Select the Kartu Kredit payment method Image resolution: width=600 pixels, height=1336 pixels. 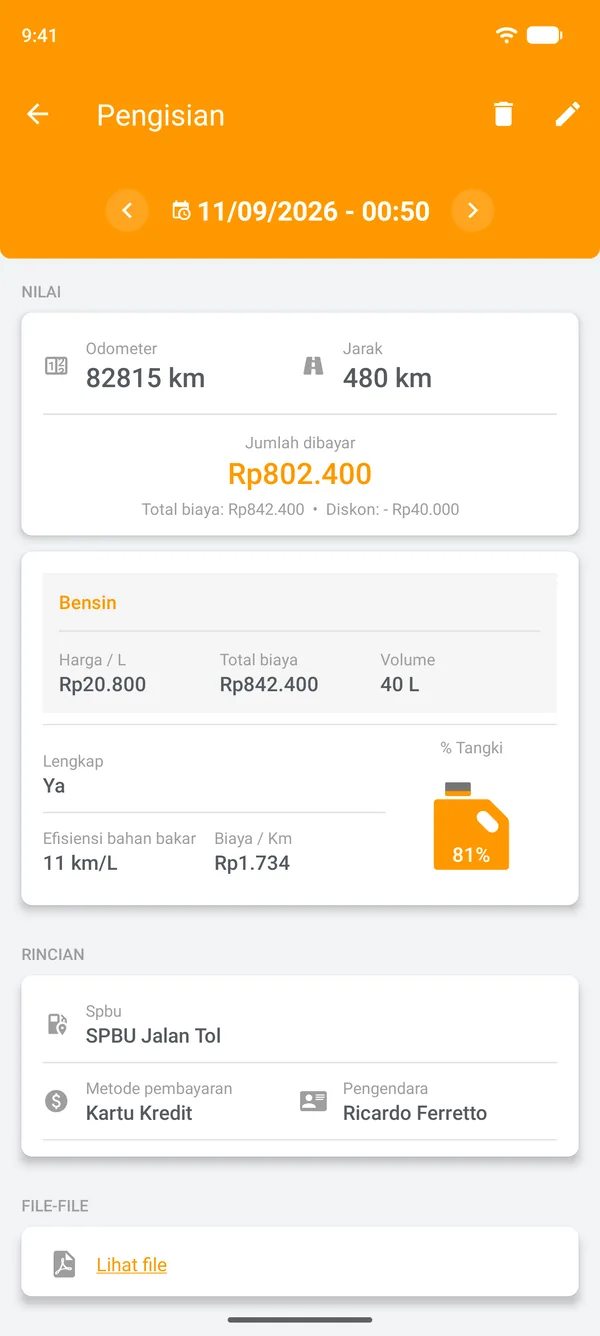click(139, 1113)
